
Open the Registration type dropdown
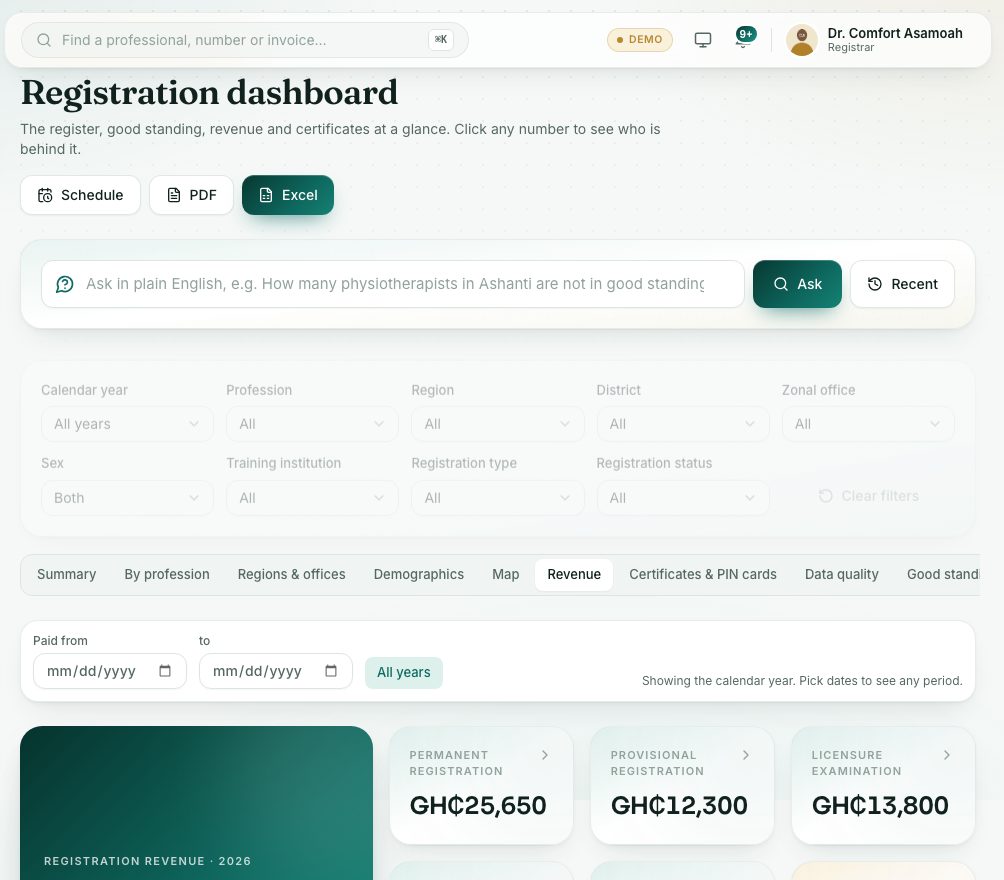(x=498, y=498)
